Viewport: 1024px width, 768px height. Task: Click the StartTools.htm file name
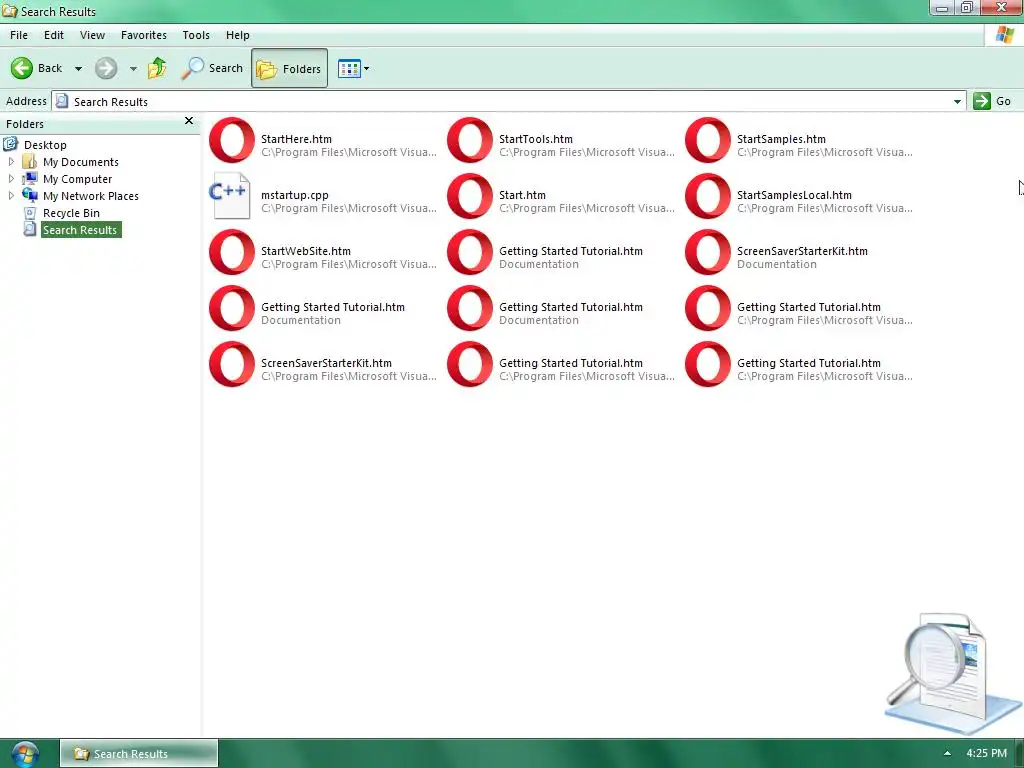536,139
